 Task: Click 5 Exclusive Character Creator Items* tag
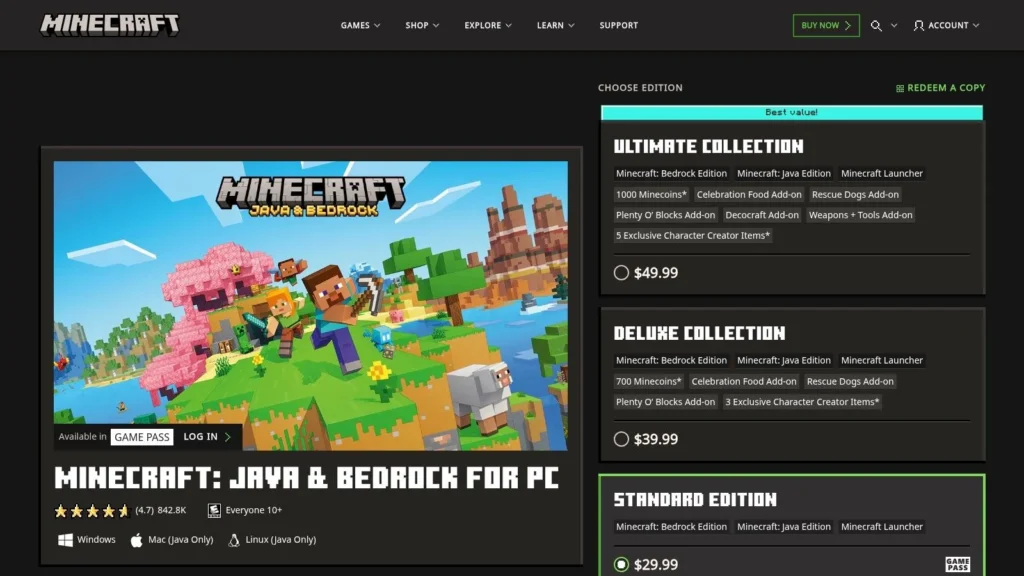click(693, 235)
